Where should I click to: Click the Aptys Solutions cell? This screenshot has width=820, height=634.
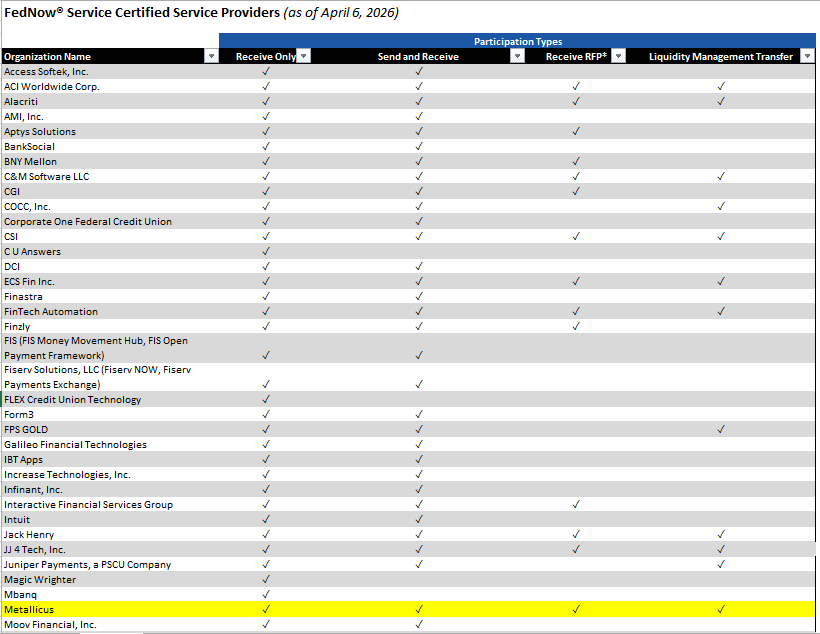[x=110, y=131]
